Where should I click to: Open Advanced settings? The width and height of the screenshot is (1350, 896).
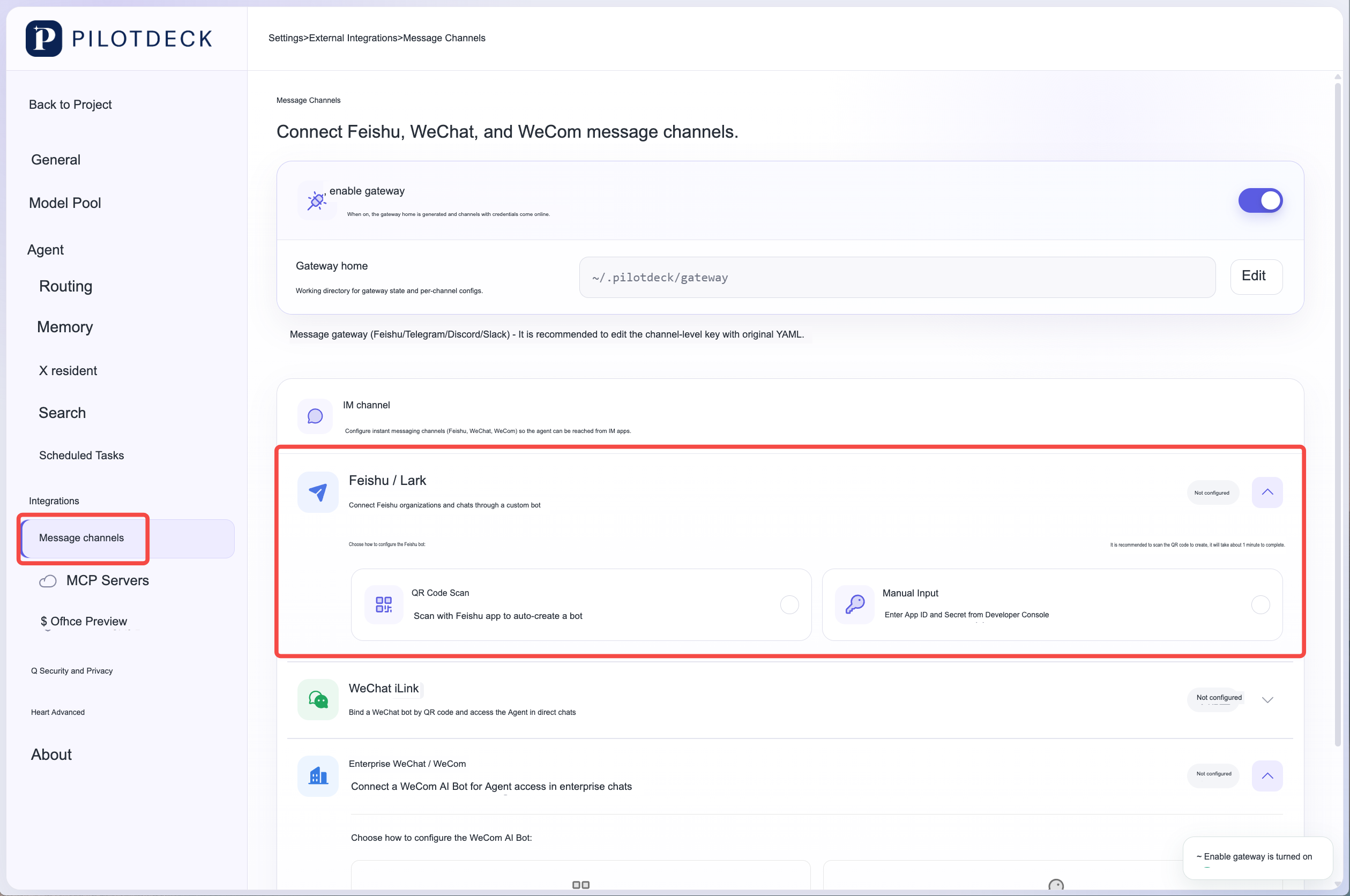click(57, 712)
